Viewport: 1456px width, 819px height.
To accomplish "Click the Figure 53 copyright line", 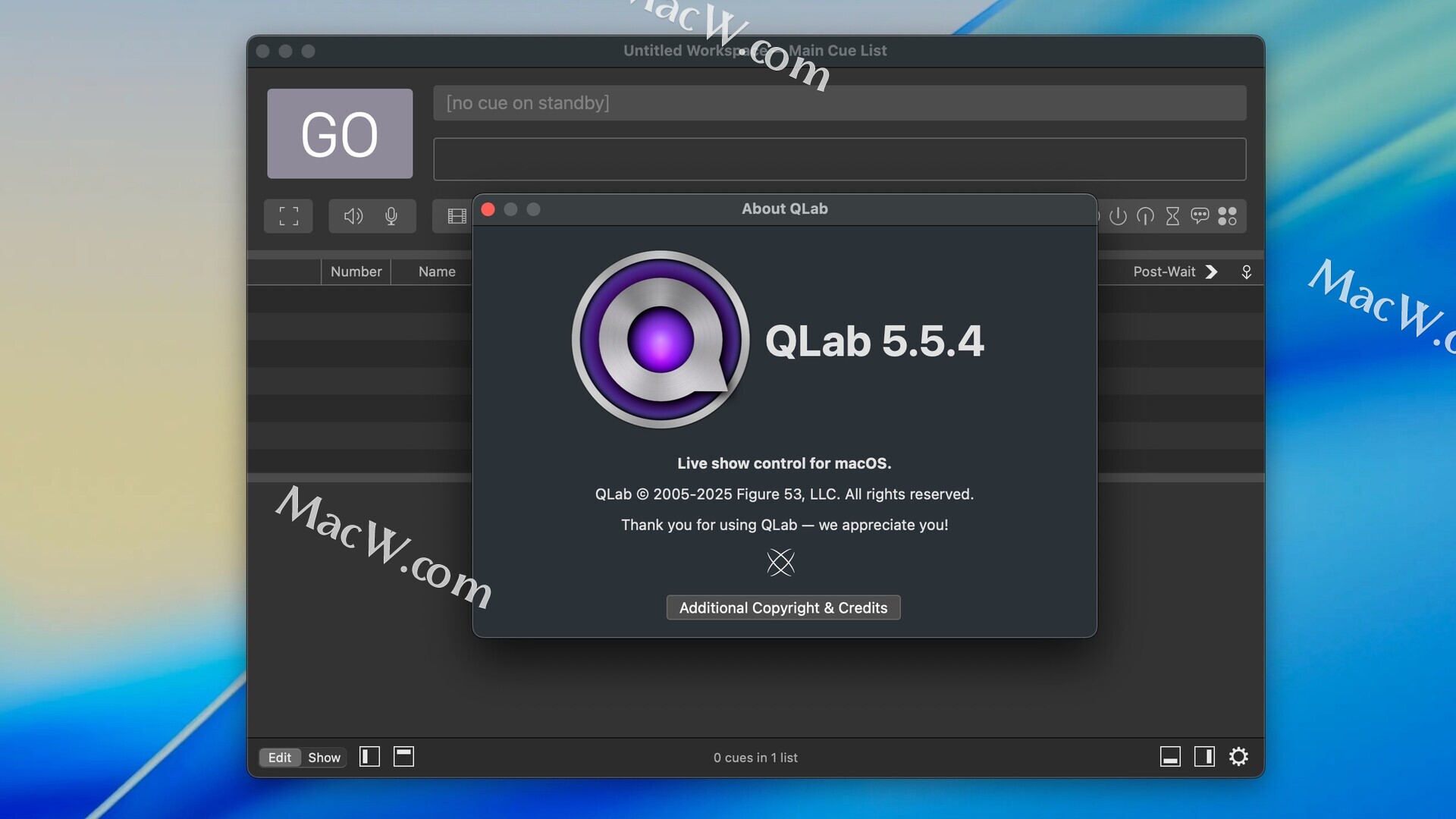I will point(784,494).
